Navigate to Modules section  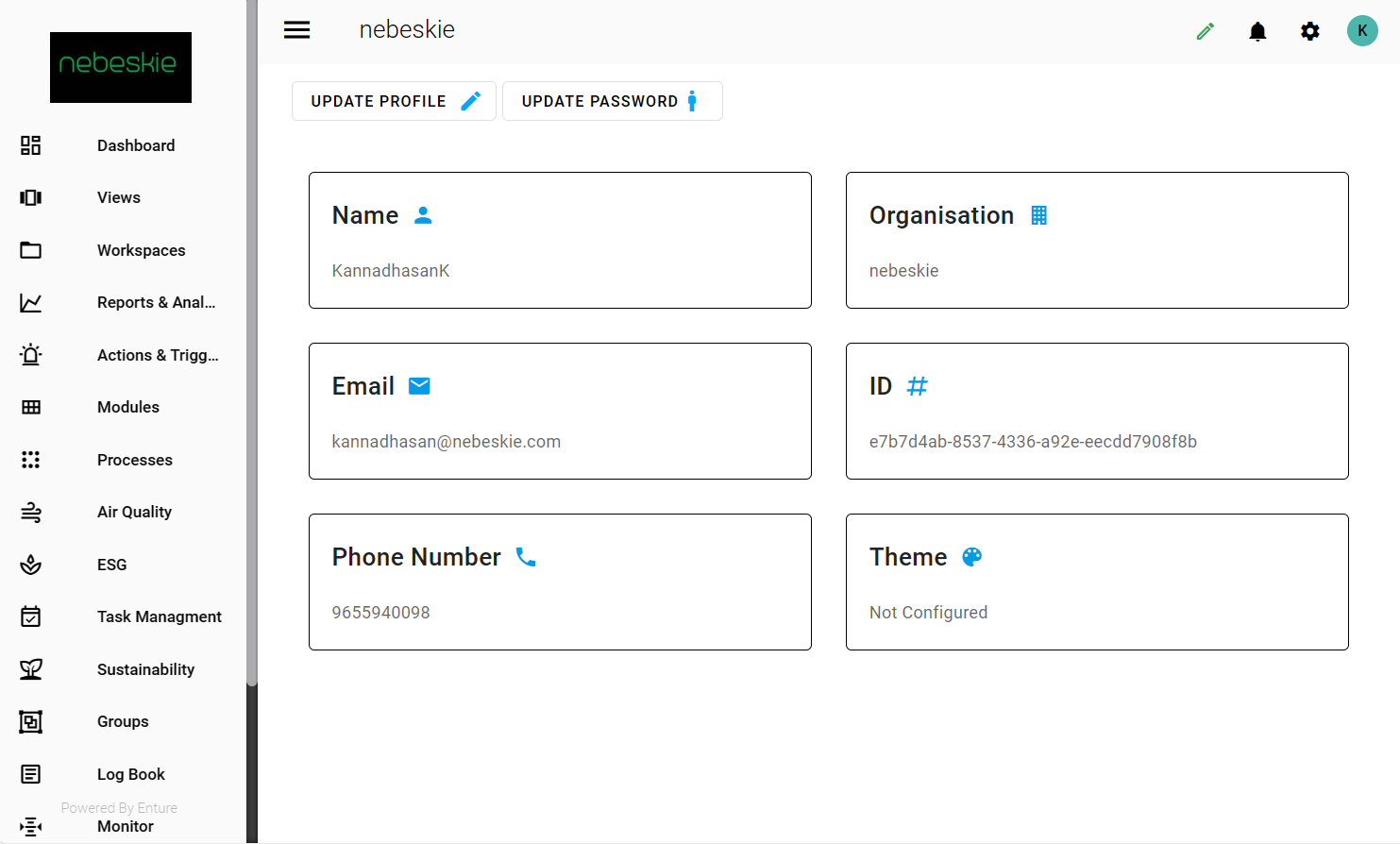(128, 407)
